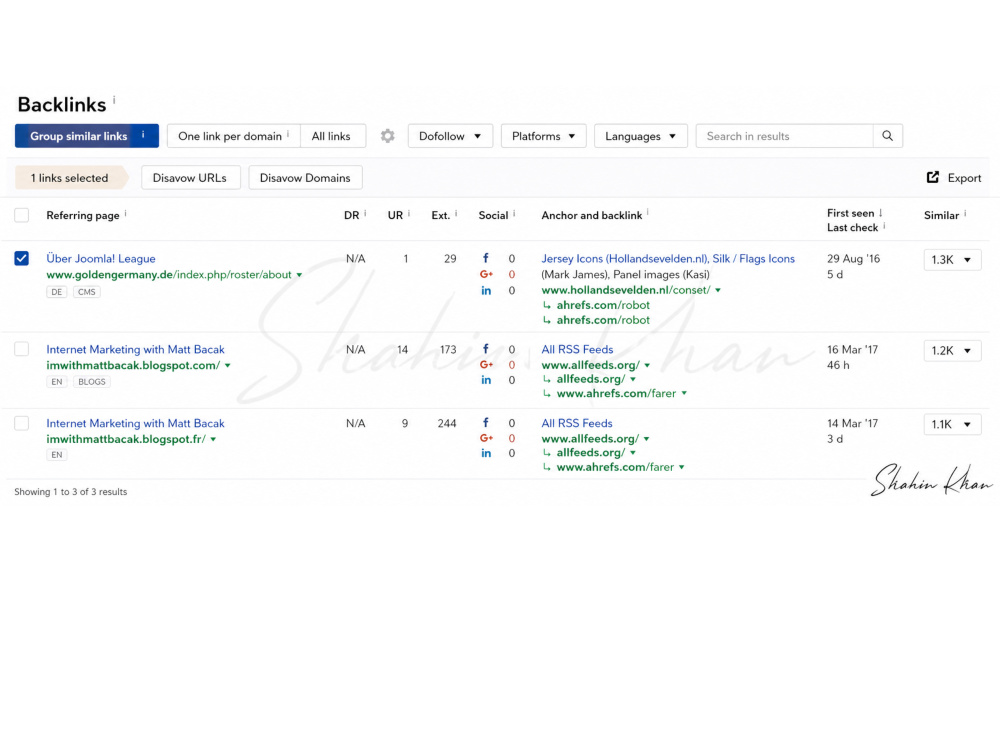Check the imwithmattbacak.blogspot.fr row checkbox
Viewport: 1000px width, 750px height.
point(22,423)
